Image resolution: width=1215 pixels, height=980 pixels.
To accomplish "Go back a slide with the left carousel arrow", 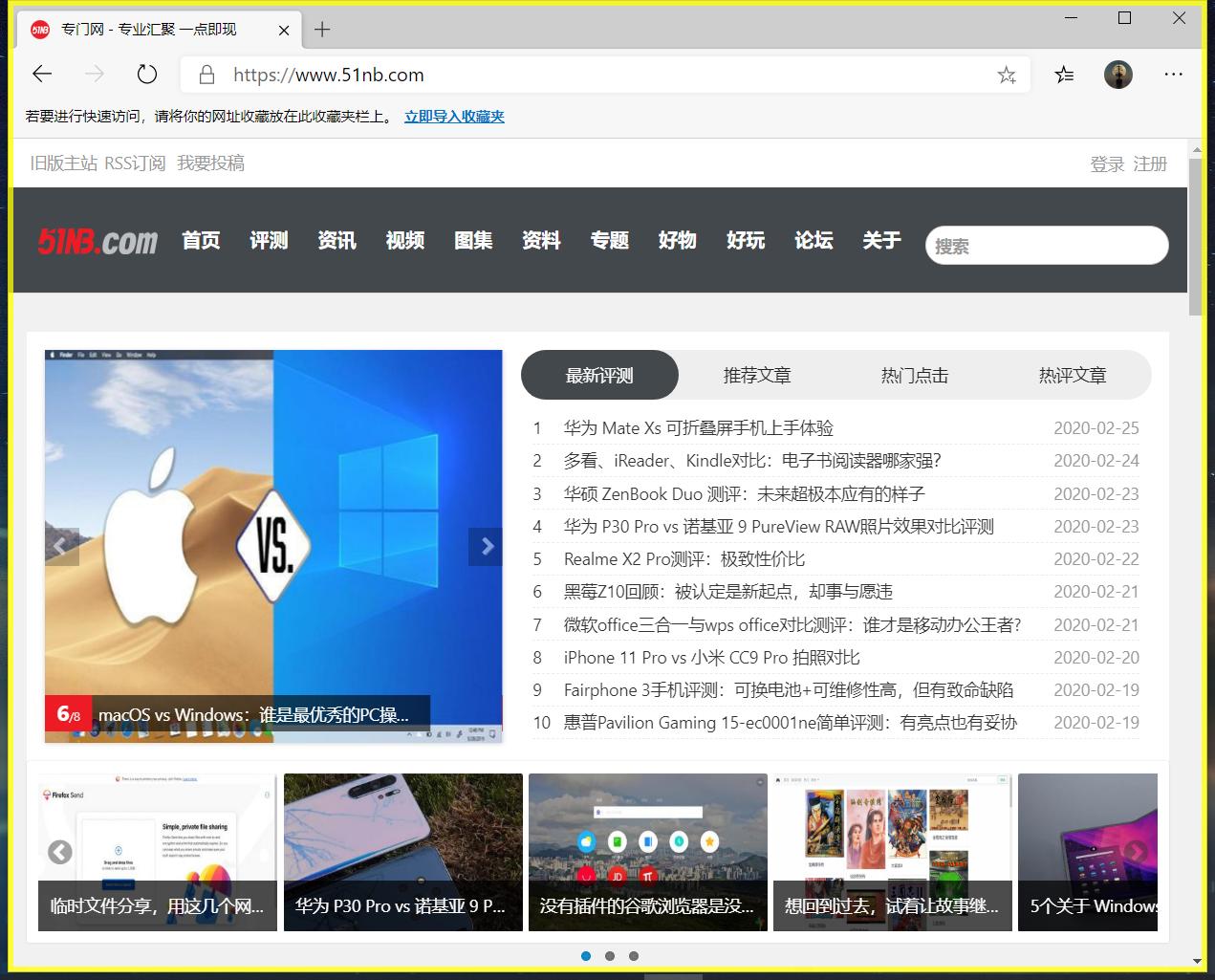I will coord(61,546).
